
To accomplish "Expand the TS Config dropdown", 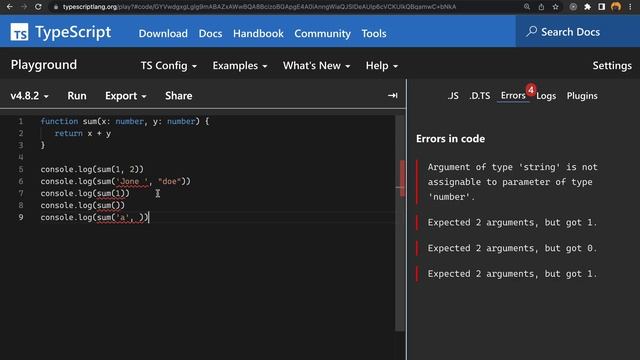I will point(169,66).
